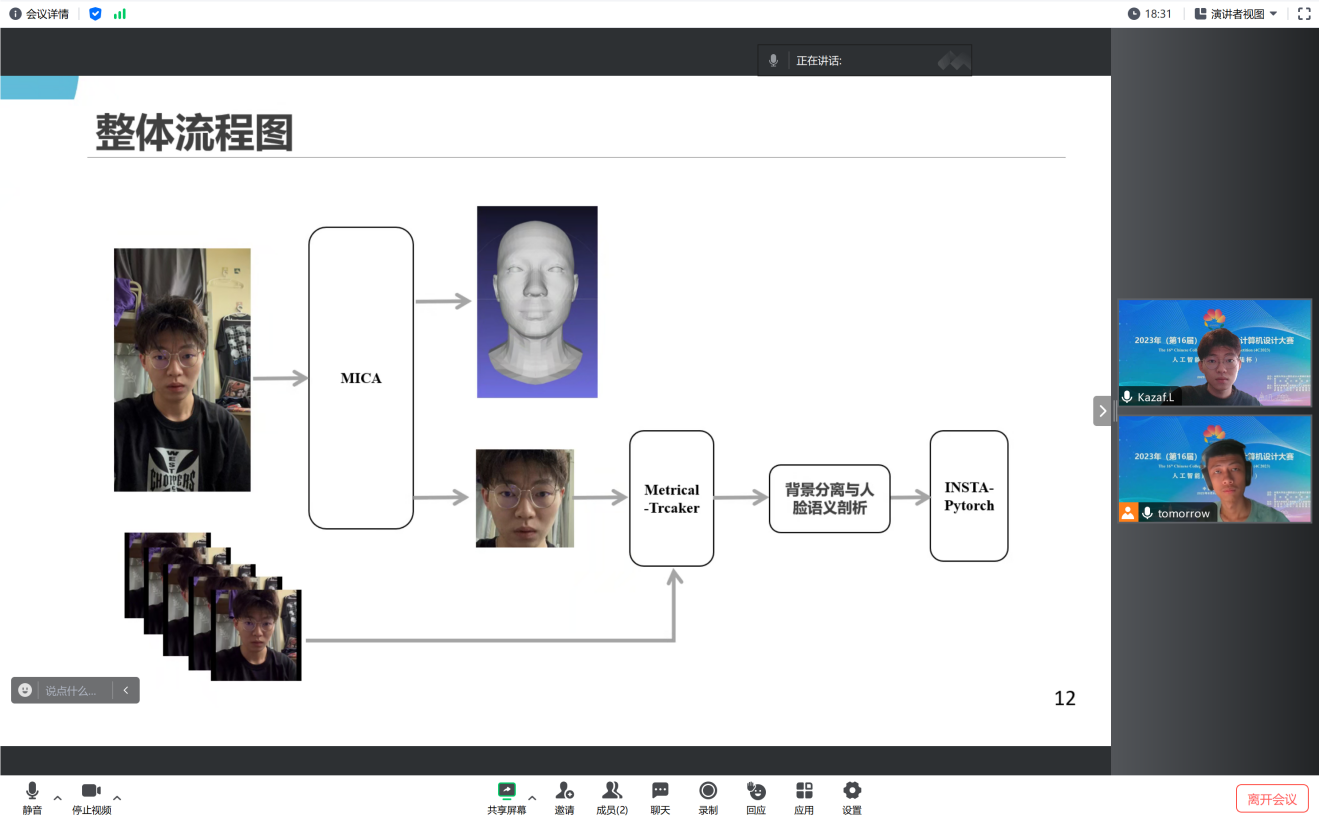Start recording with 录制 icon

click(x=708, y=792)
